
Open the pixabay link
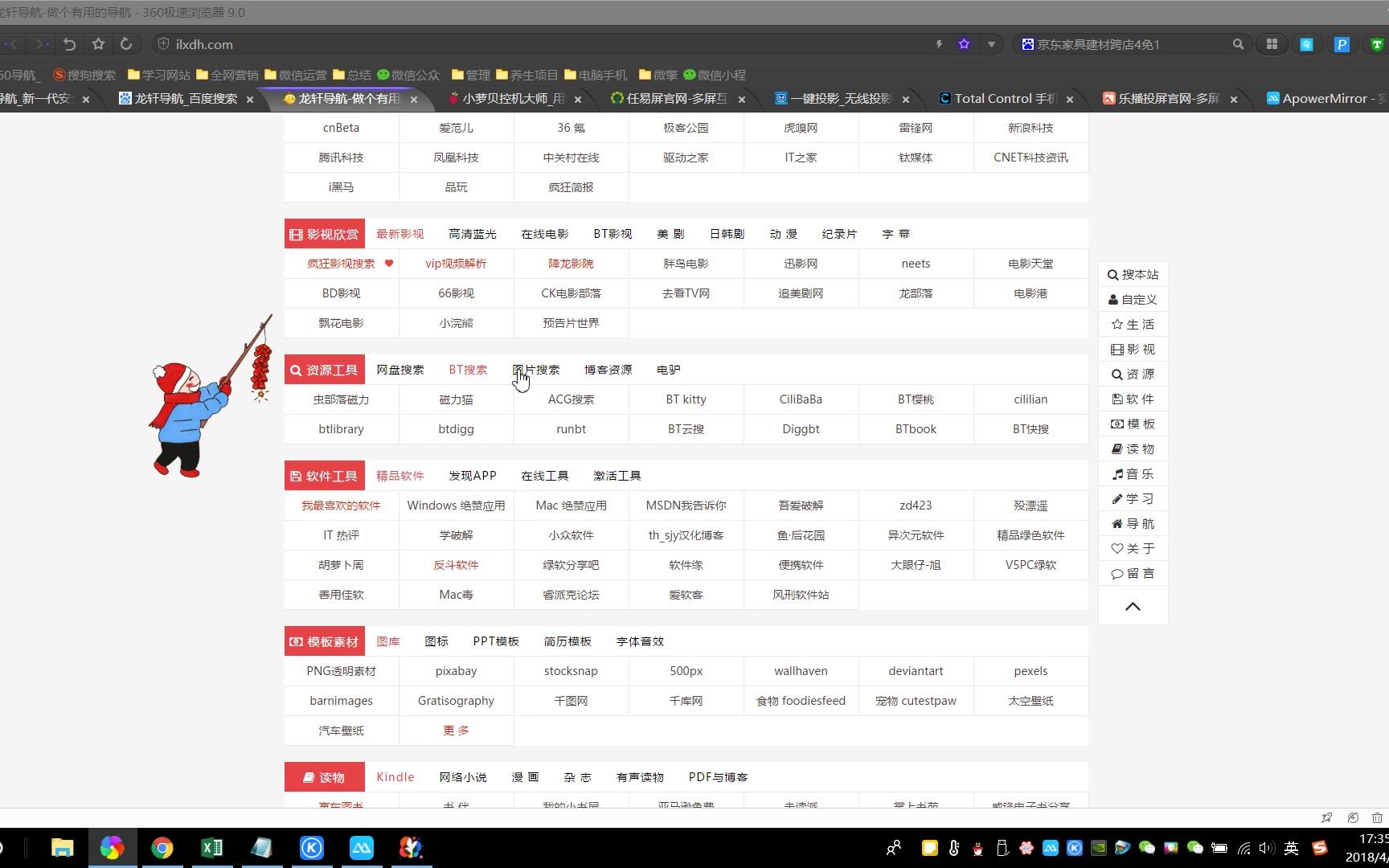click(456, 671)
